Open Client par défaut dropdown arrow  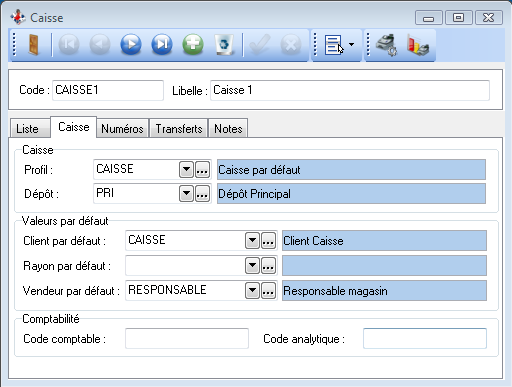[252, 241]
